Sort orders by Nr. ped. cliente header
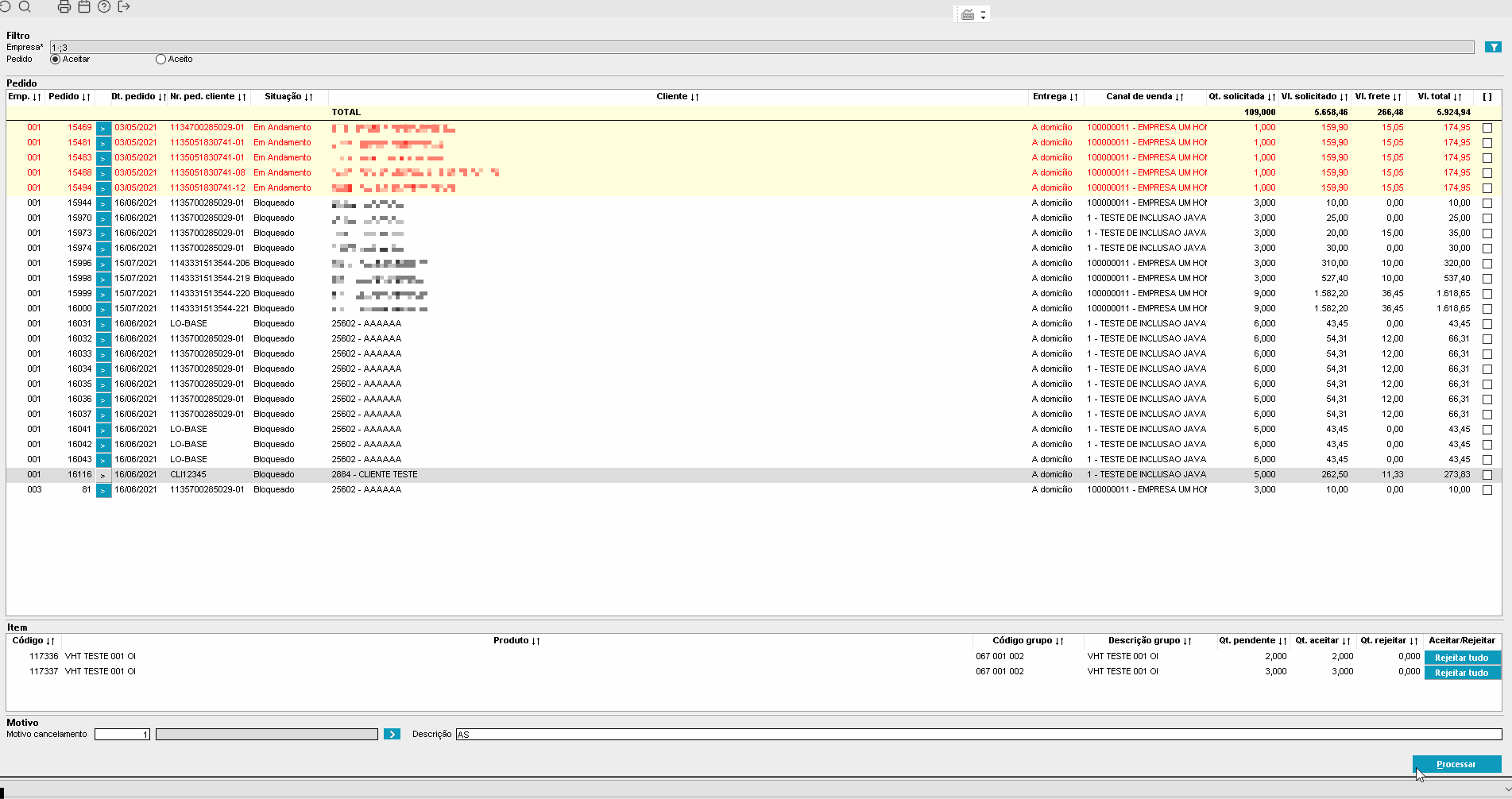Screen dimensions: 1512x799 click(208, 97)
